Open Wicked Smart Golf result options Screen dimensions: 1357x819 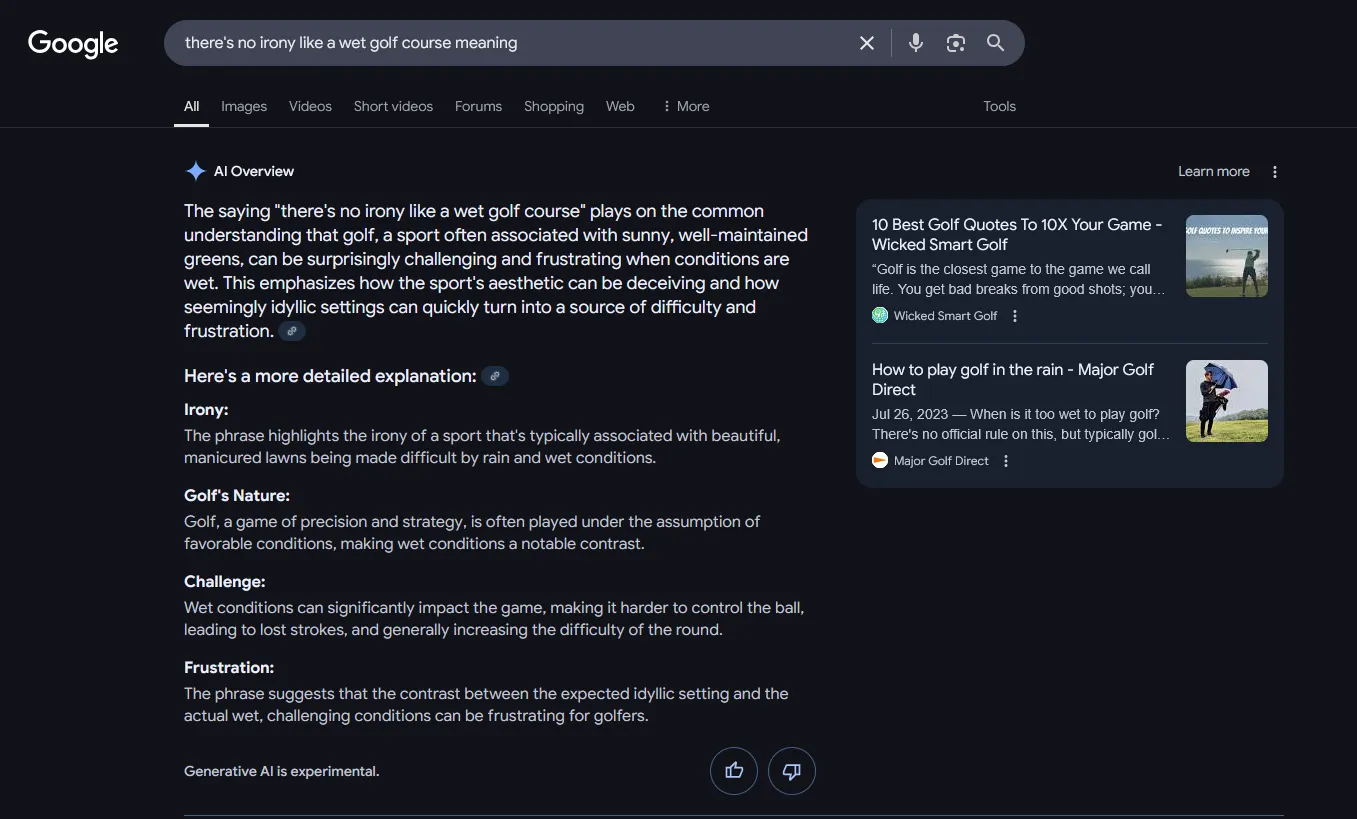[x=1015, y=316]
